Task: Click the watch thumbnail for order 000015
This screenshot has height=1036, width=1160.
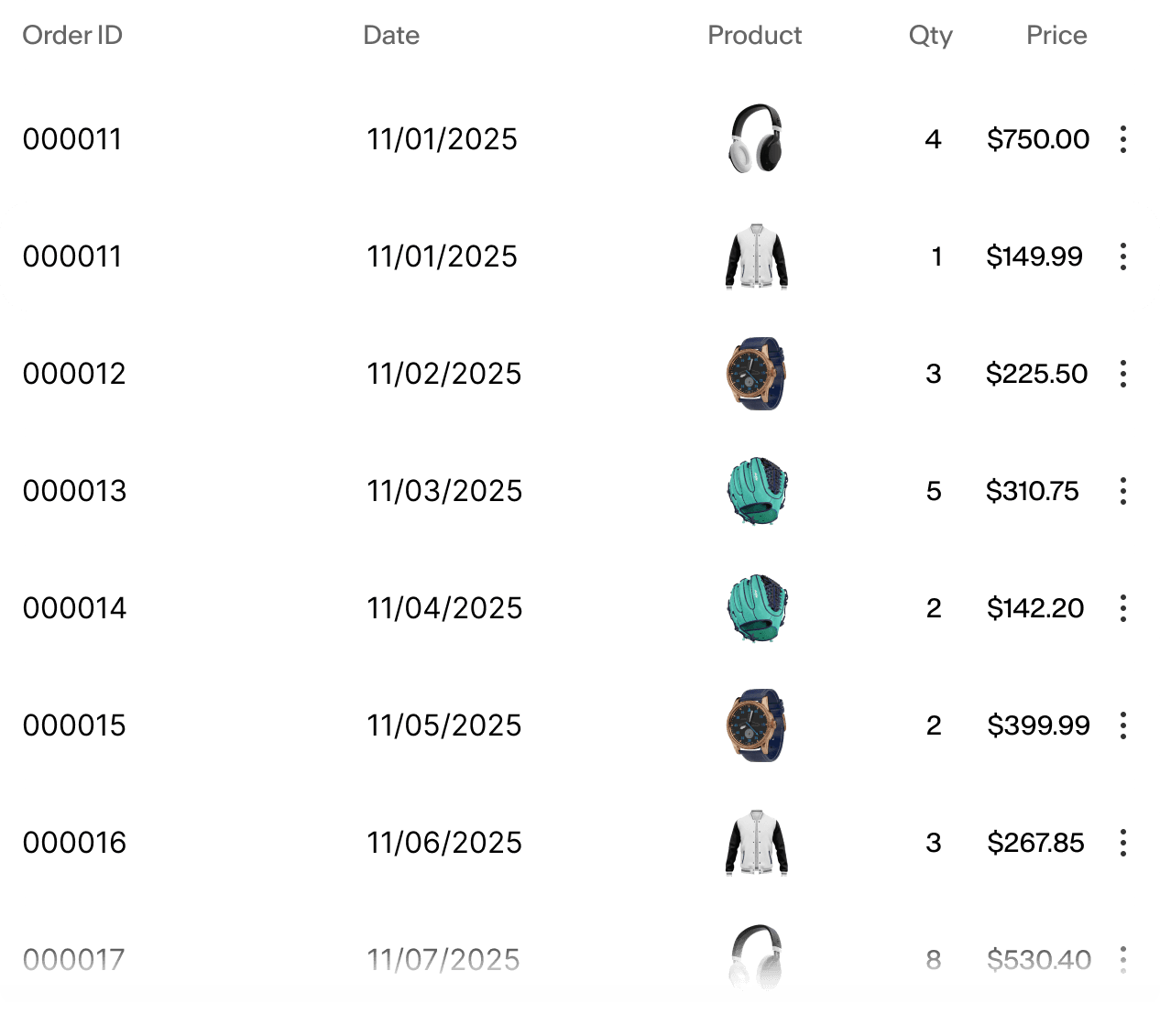Action: [x=756, y=725]
